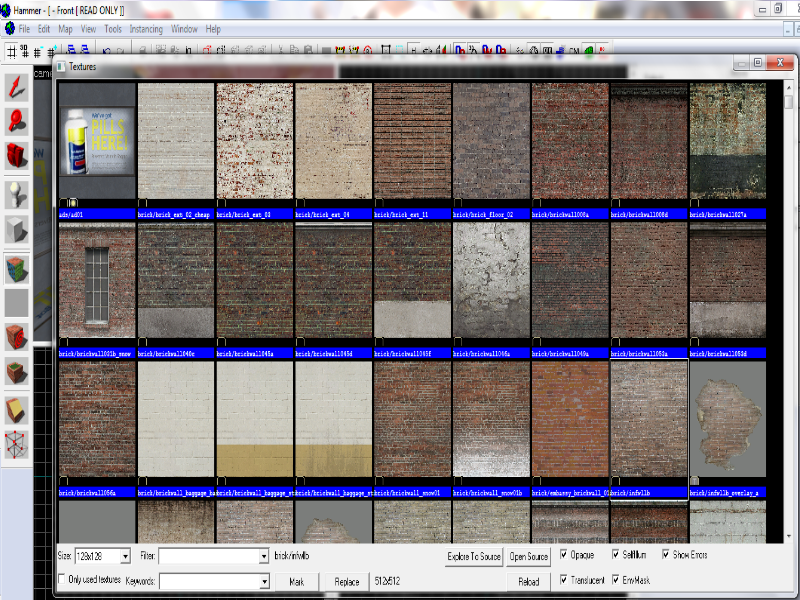The width and height of the screenshot is (800, 600).
Task: Toggle the 2D grid toolbar icon
Action: 11,51
